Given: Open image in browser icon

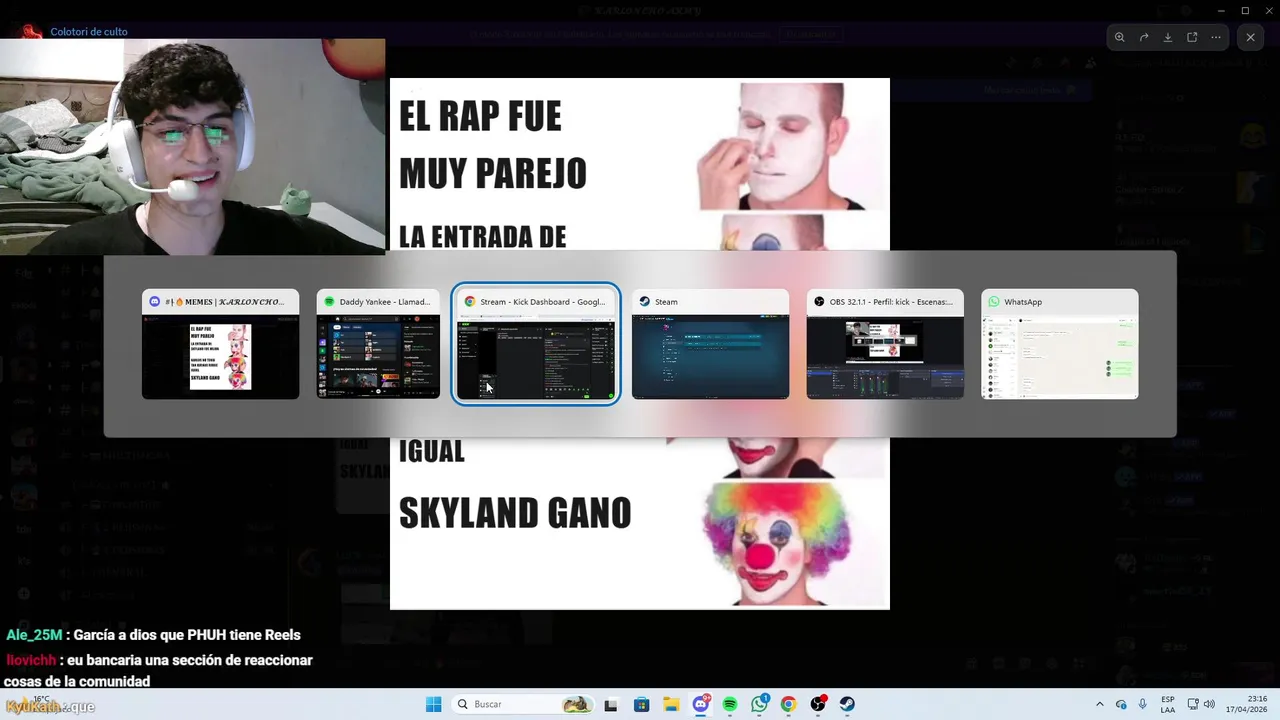Looking at the screenshot, I should (1192, 37).
